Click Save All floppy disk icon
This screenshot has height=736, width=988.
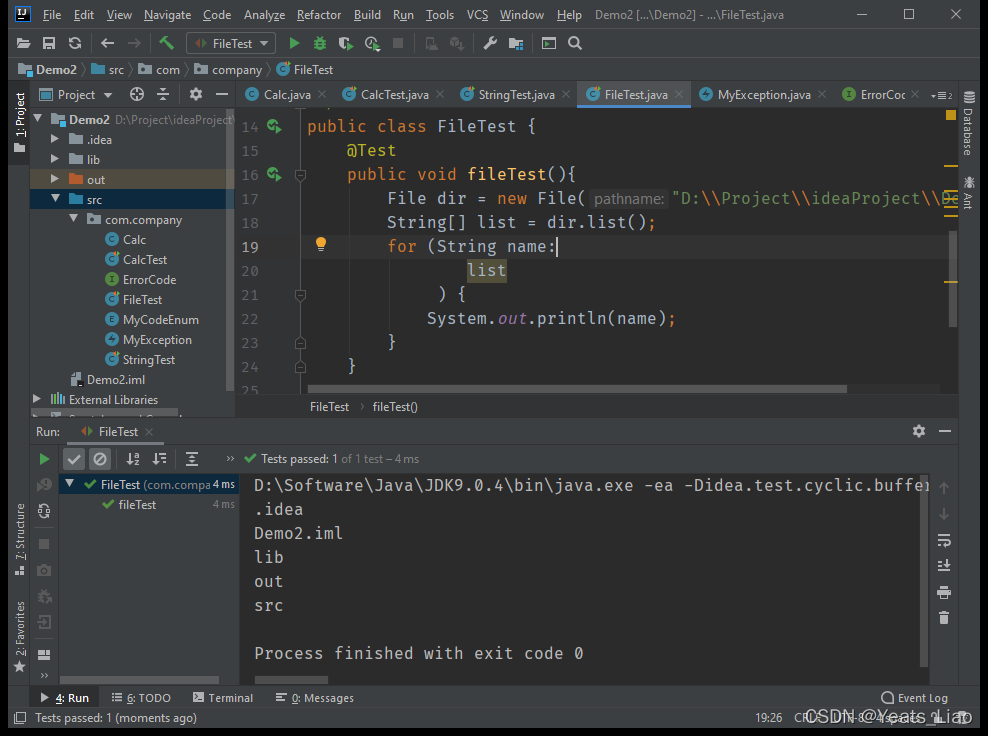tap(48, 43)
